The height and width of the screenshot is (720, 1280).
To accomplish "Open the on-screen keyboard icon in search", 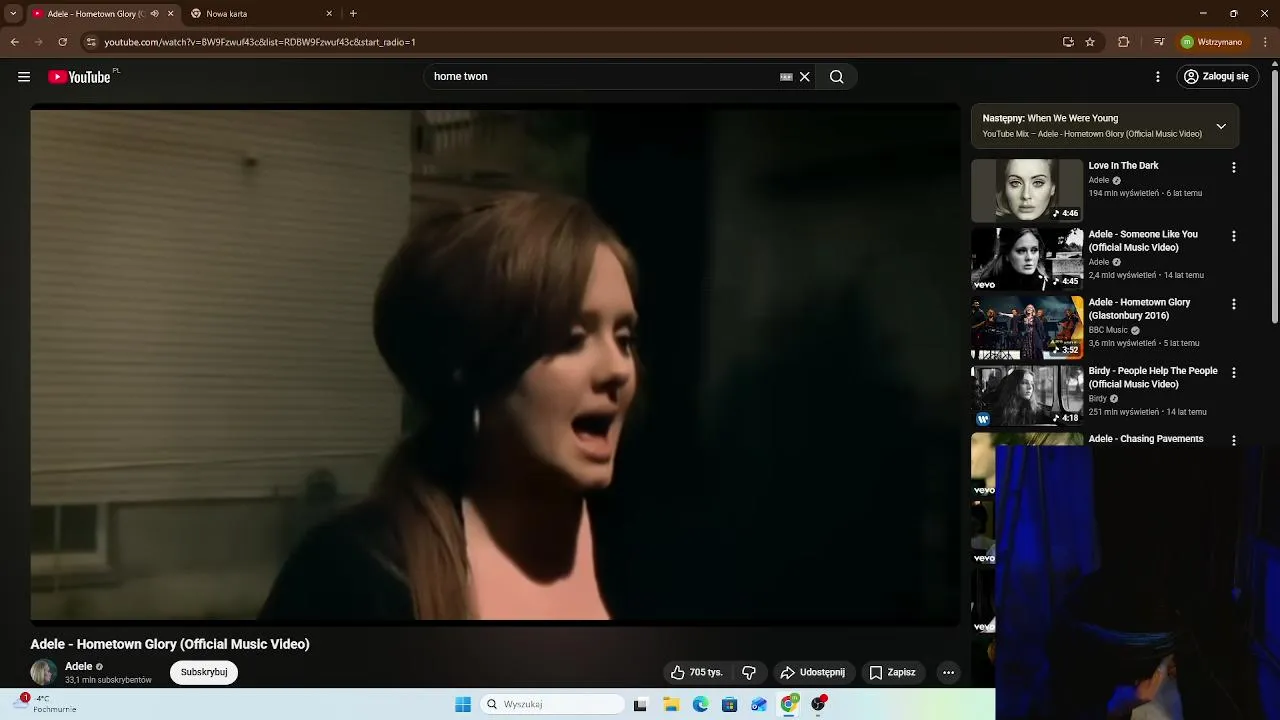I will coord(786,77).
